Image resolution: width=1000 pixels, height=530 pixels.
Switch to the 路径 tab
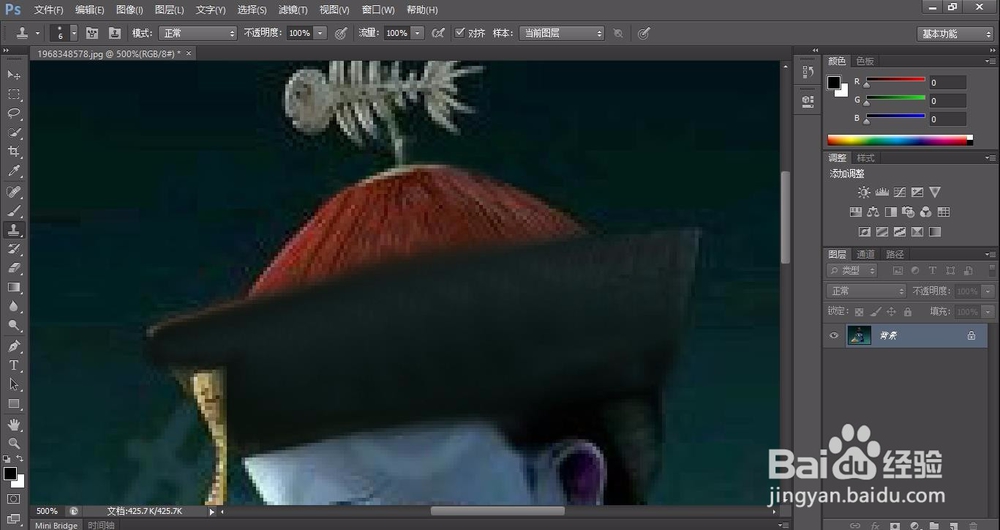[895, 254]
